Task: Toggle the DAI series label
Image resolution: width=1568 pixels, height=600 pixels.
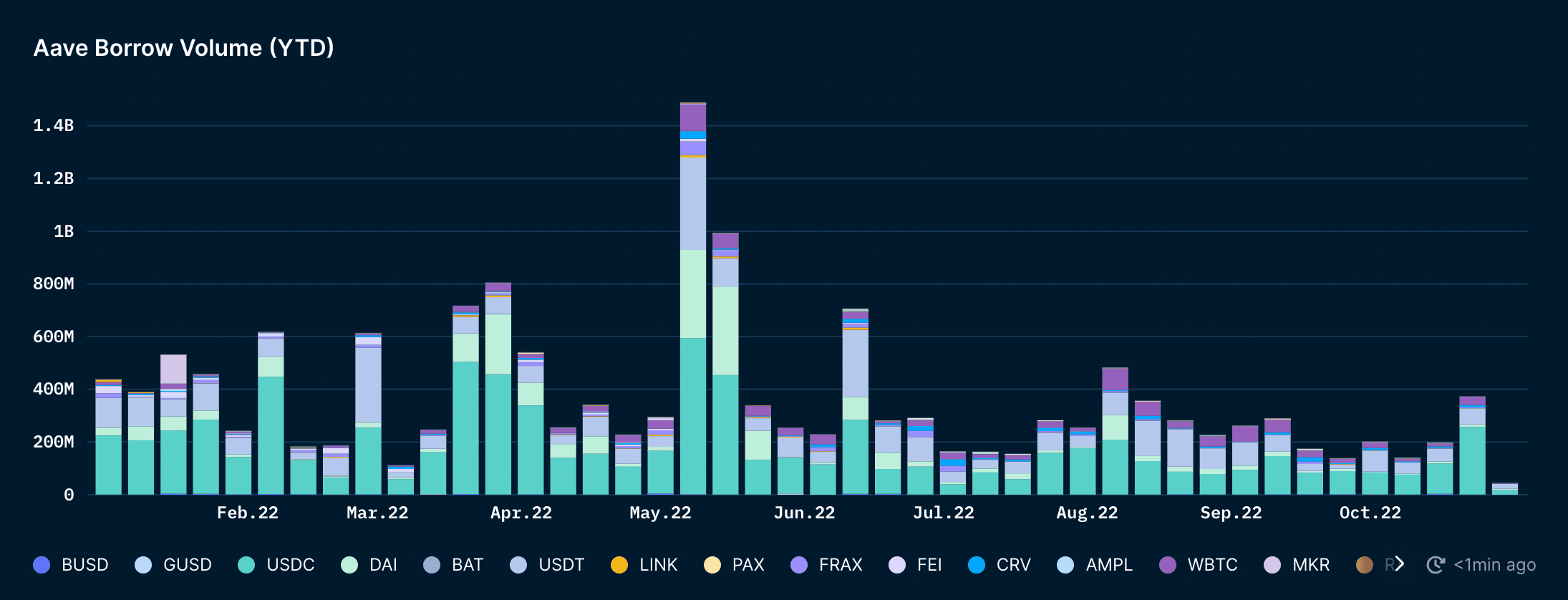Action: click(x=383, y=565)
